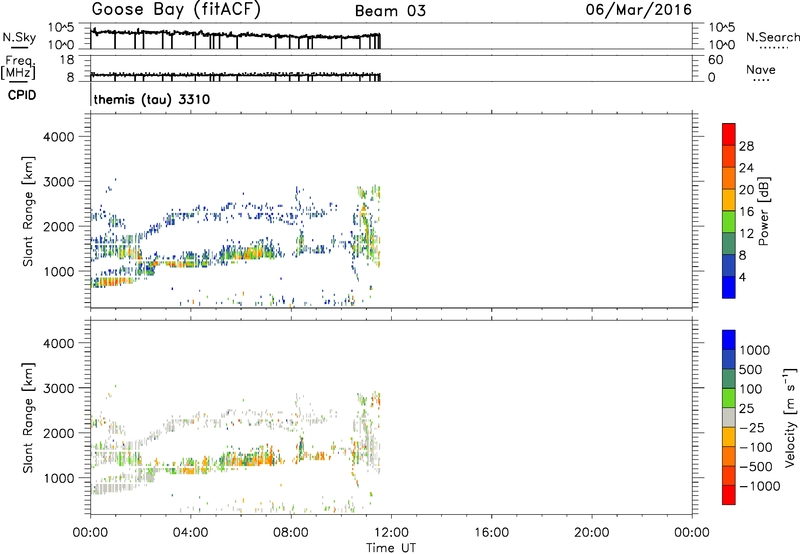Click the 'Freq. [MHz]' axis label
800x554 pixels.
tap(18, 68)
